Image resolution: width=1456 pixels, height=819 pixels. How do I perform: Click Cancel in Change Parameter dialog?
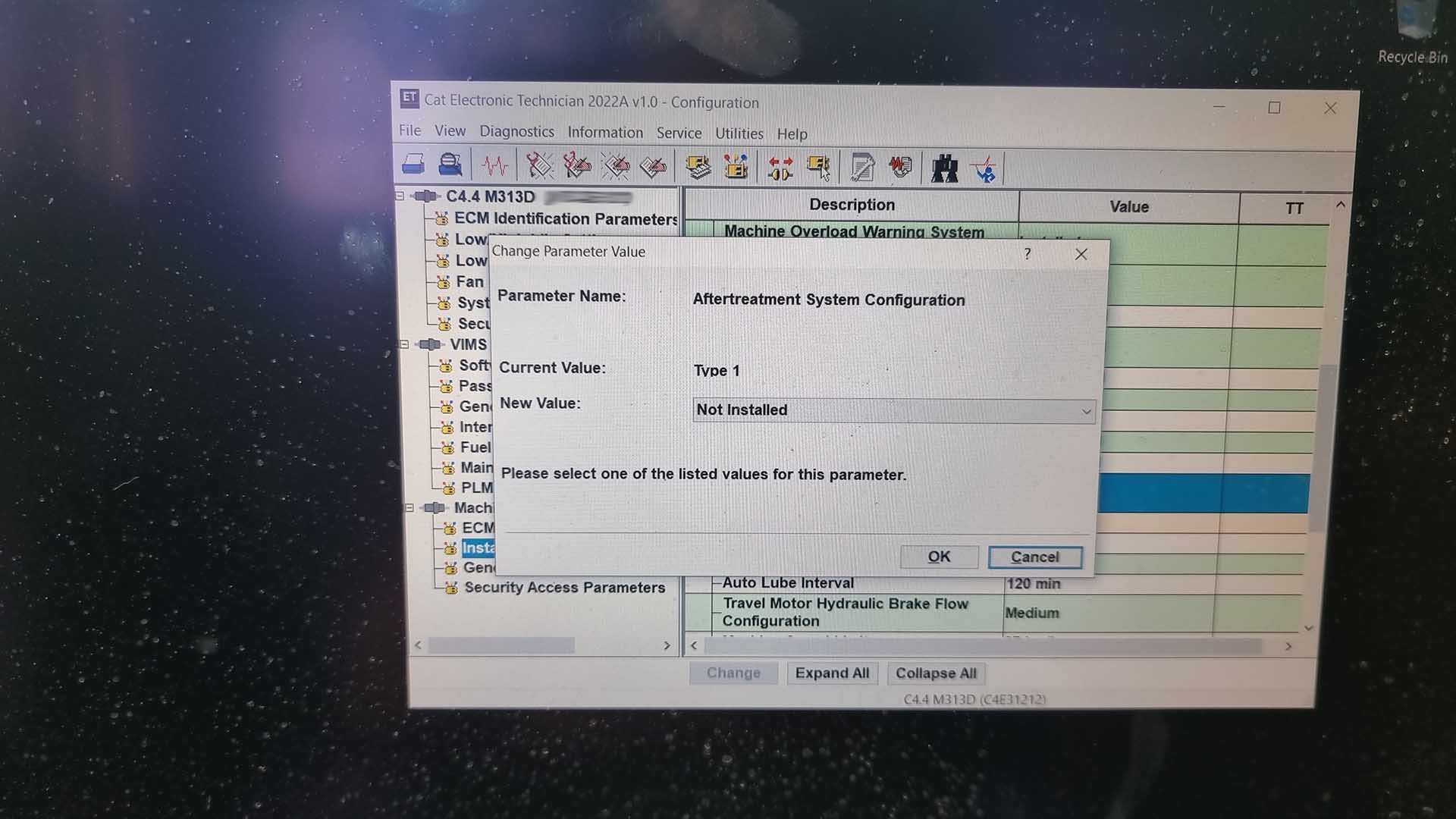coord(1035,557)
